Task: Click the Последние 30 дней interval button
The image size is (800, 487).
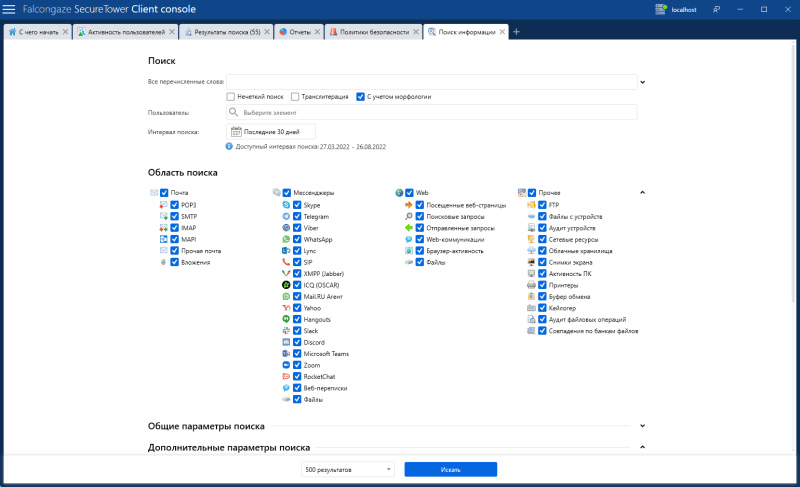Action: point(272,131)
